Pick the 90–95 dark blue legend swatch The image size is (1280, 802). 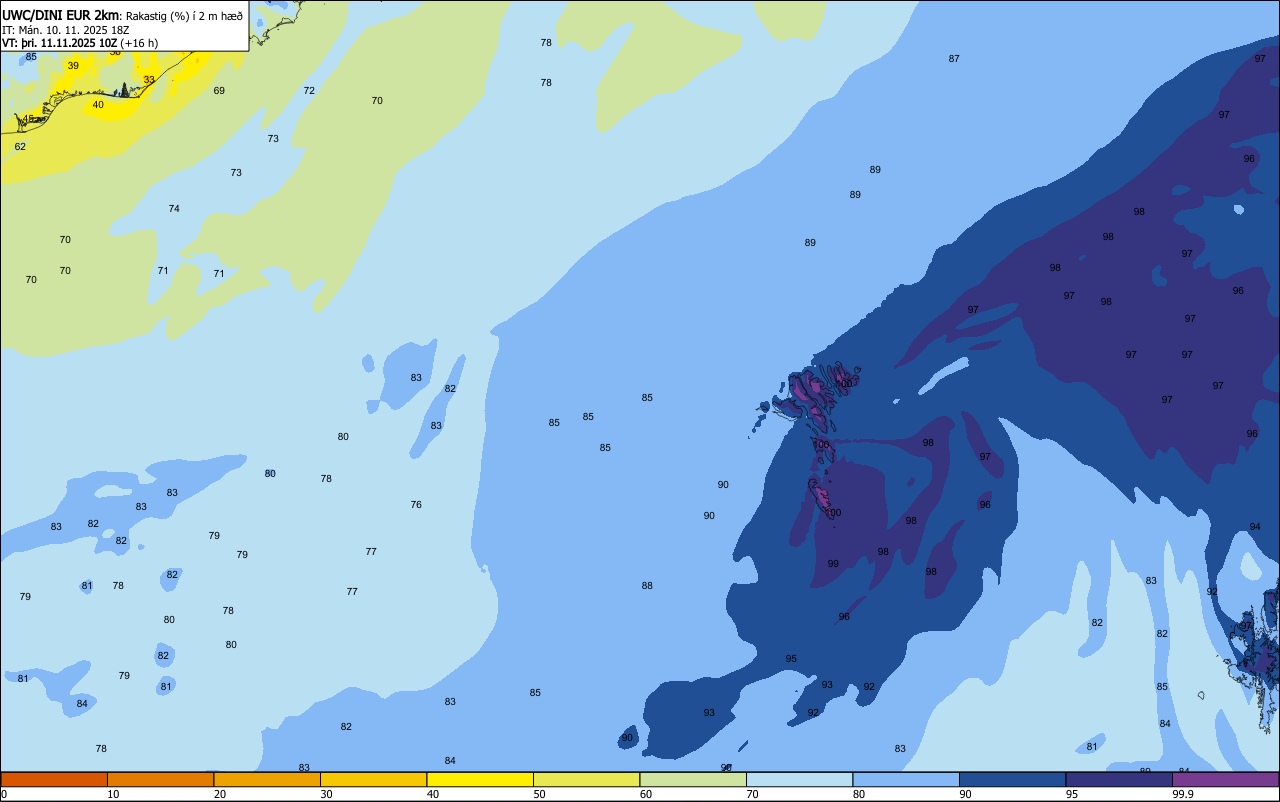coord(1012,779)
